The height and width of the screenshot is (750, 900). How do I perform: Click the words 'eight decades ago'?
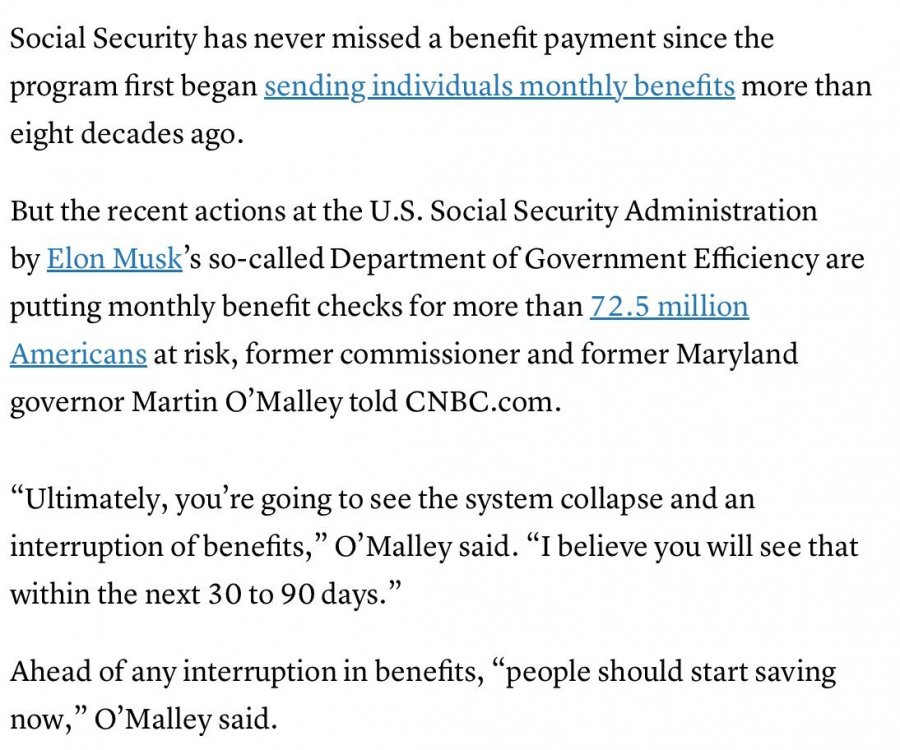click(x=126, y=134)
